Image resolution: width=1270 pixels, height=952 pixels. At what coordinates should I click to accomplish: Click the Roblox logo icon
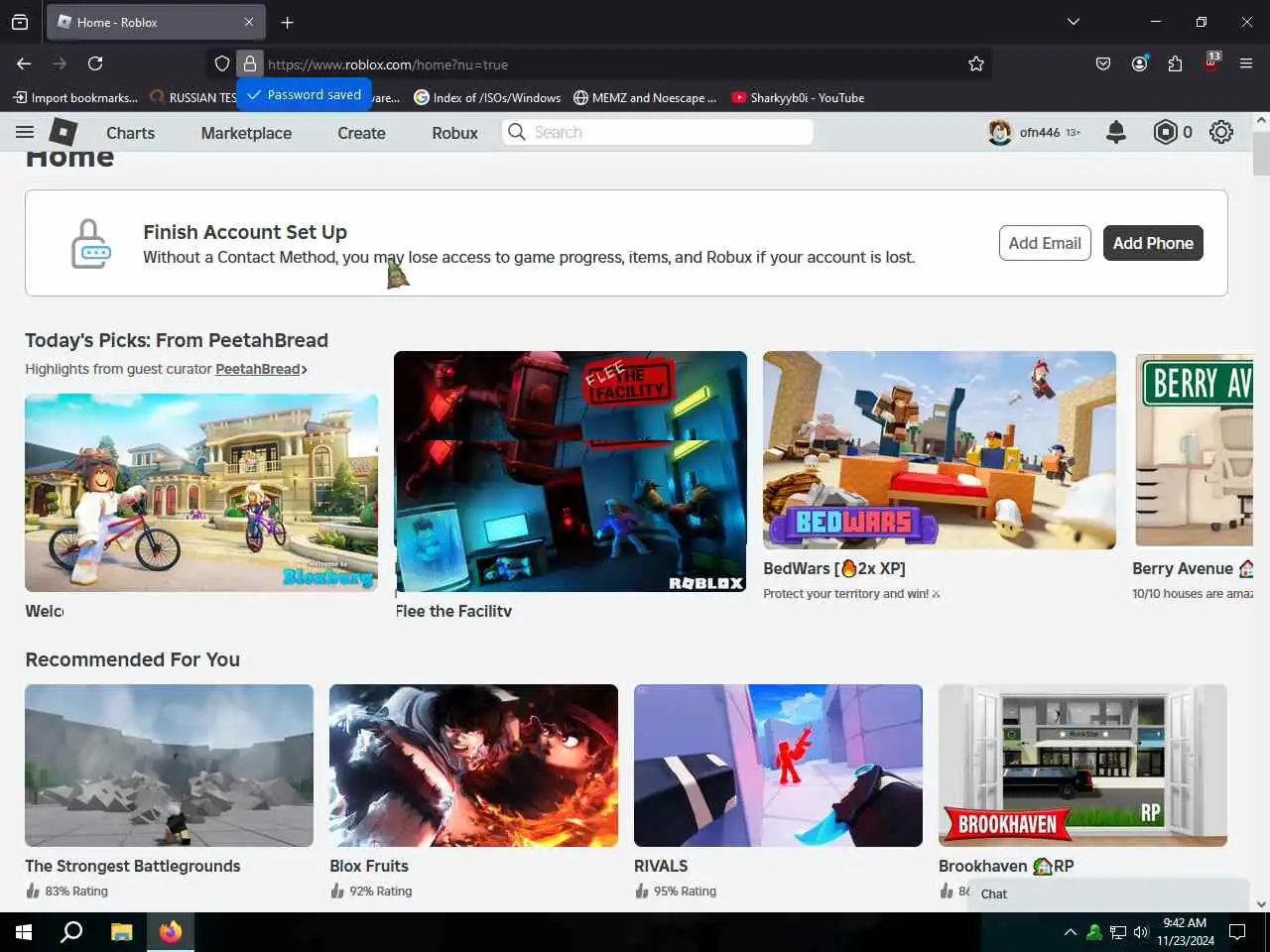(63, 132)
